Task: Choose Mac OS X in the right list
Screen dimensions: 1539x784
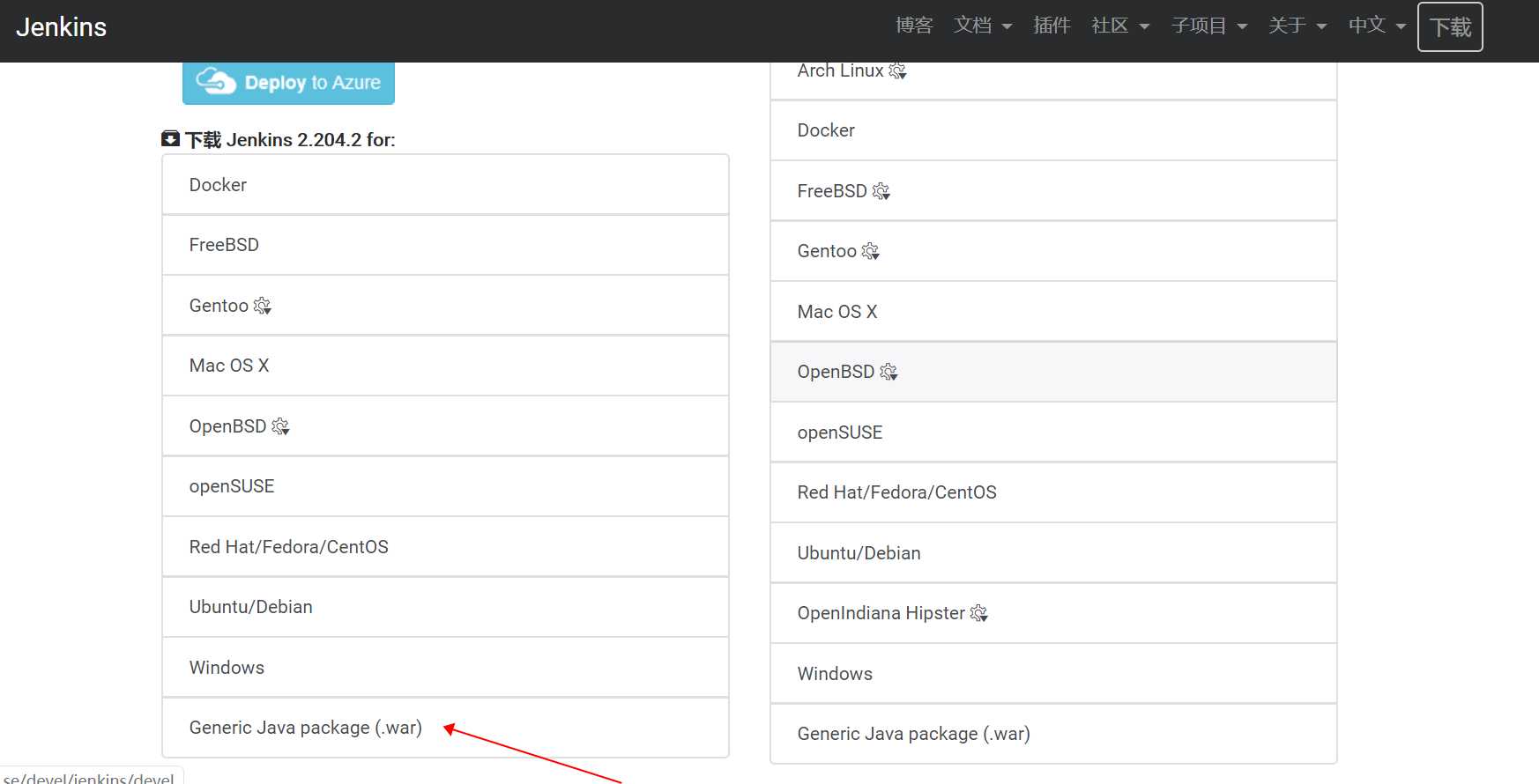Action: click(1053, 312)
